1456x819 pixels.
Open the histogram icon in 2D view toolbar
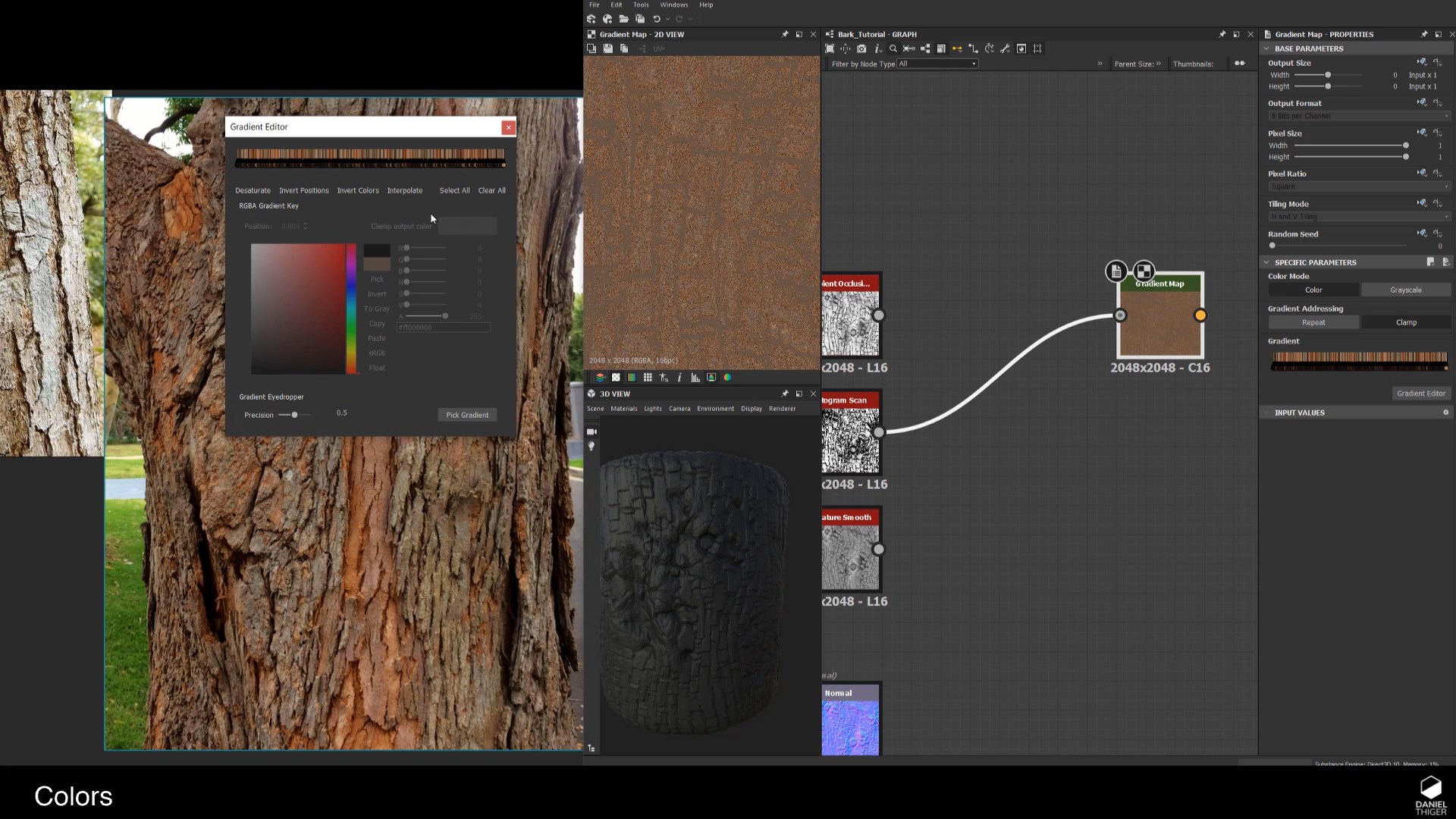695,377
